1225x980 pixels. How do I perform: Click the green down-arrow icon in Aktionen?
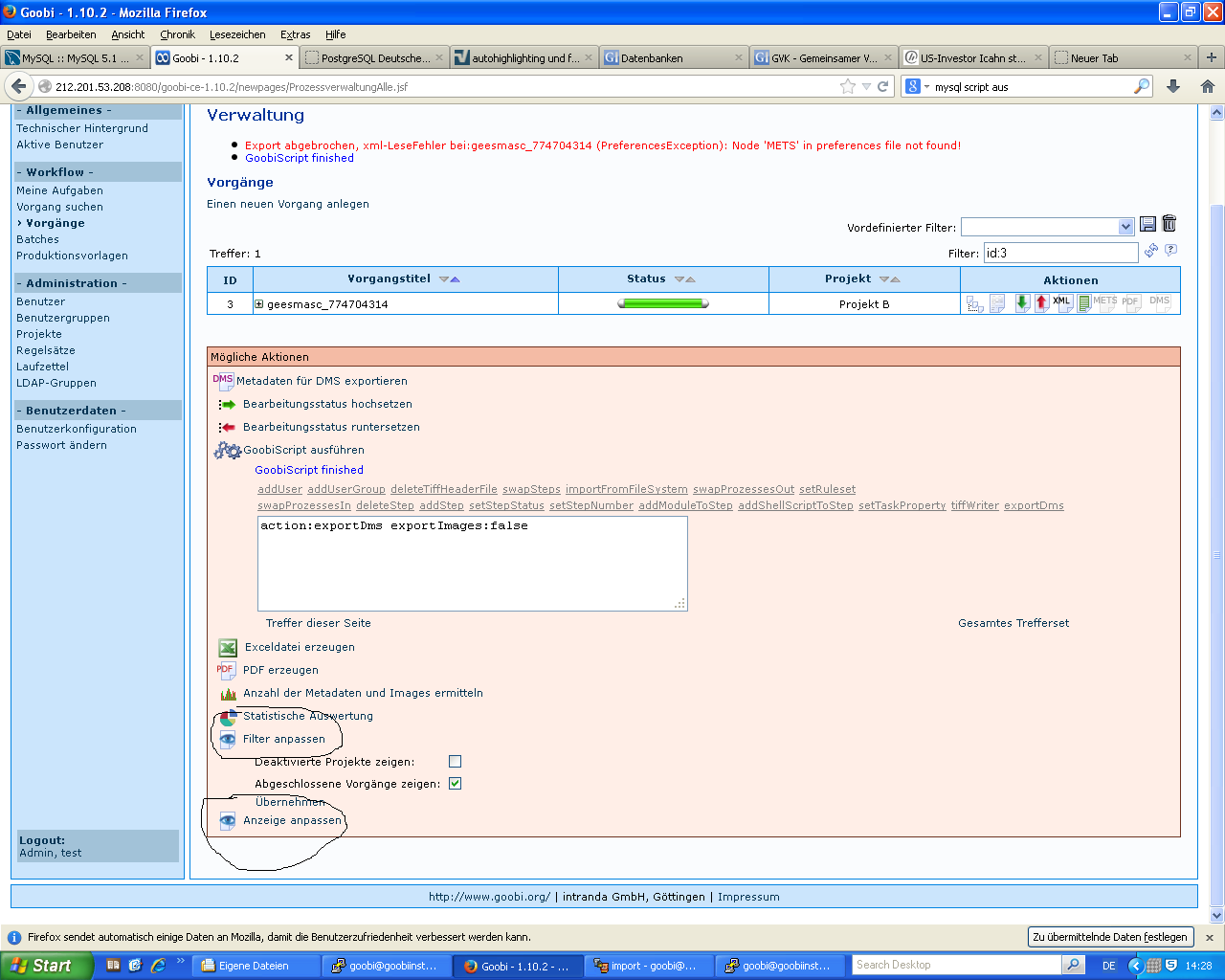(1022, 303)
